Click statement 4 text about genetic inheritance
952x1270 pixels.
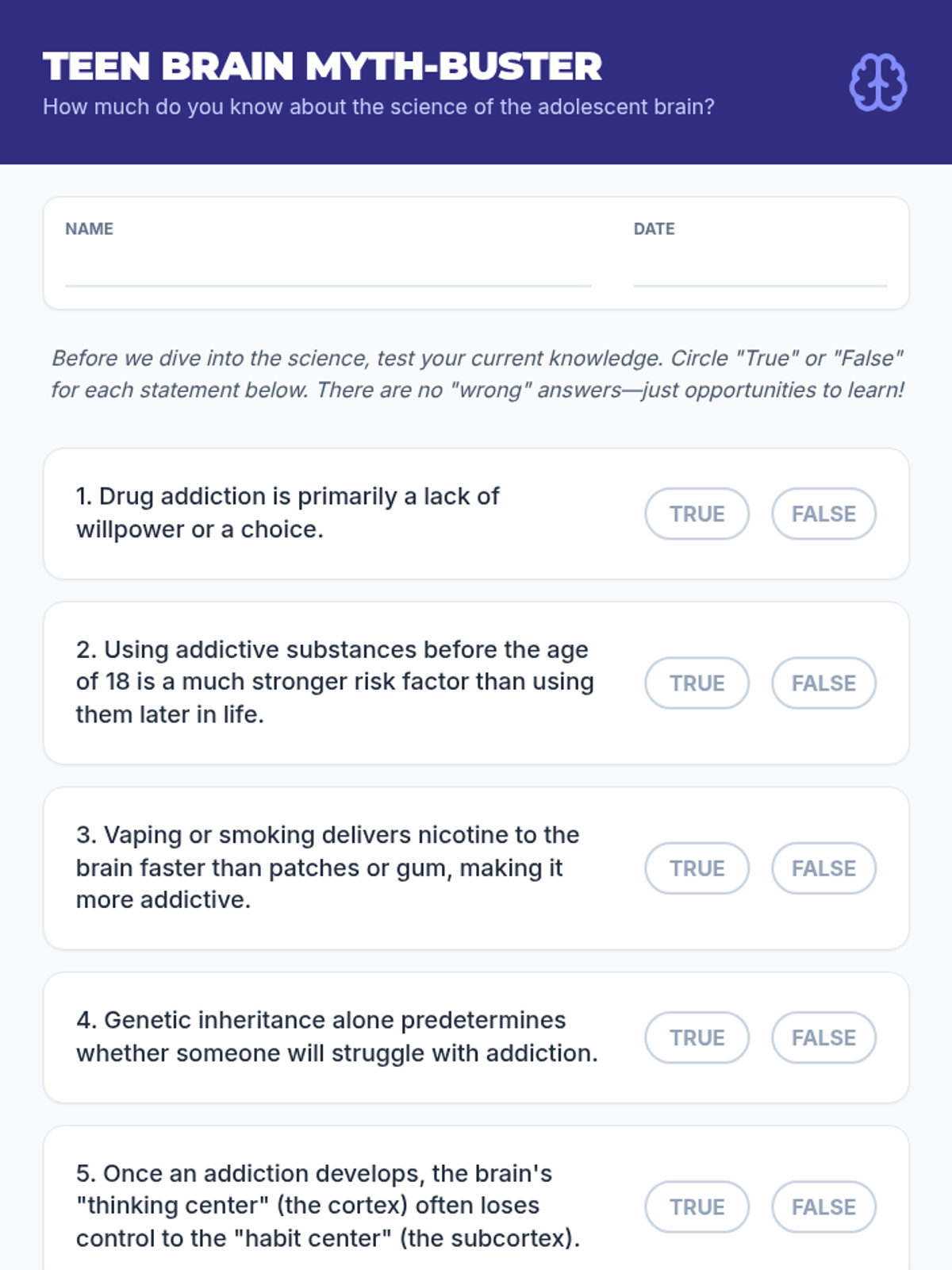pos(336,1037)
